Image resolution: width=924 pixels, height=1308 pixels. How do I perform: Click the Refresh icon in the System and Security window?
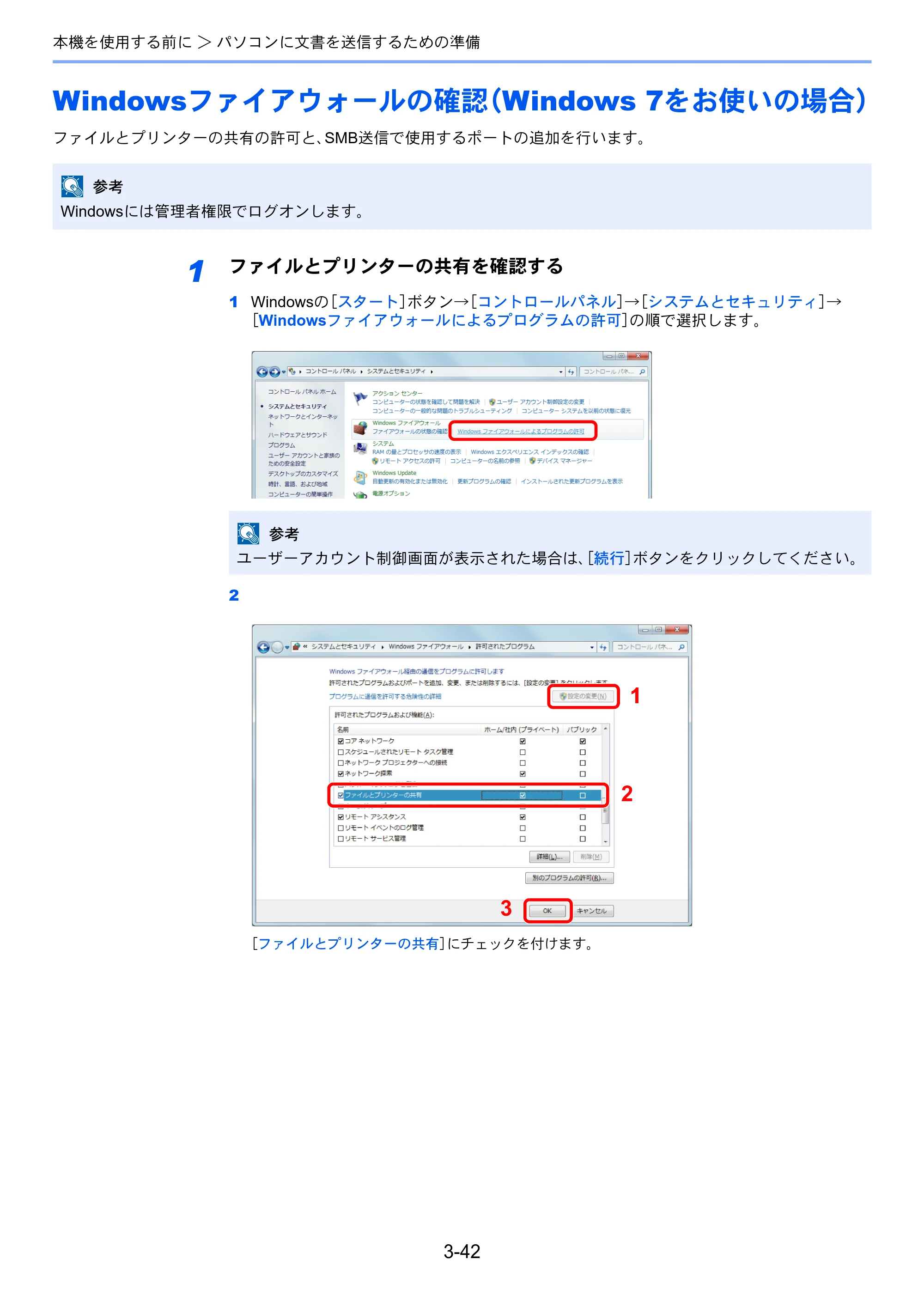[x=571, y=372]
